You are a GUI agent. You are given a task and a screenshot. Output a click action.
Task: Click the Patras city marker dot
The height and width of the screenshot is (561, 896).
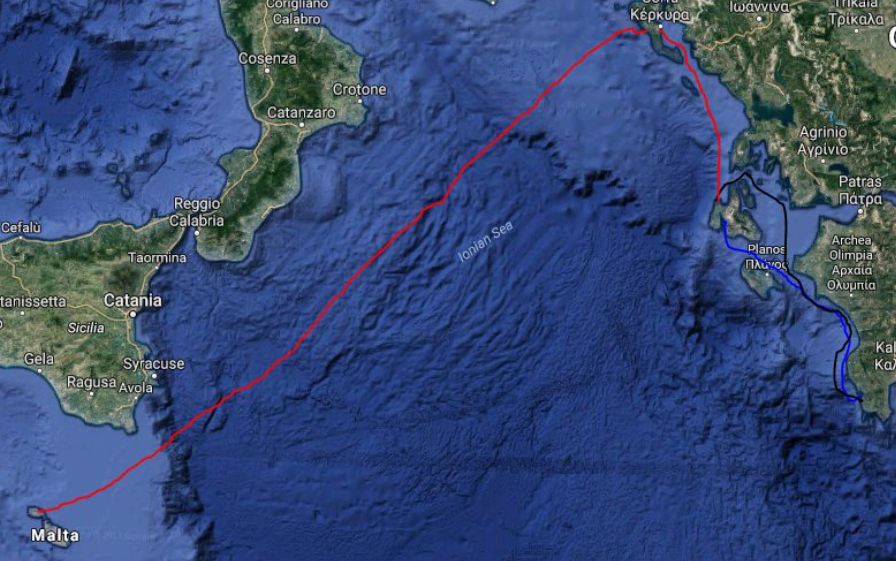tap(861, 211)
